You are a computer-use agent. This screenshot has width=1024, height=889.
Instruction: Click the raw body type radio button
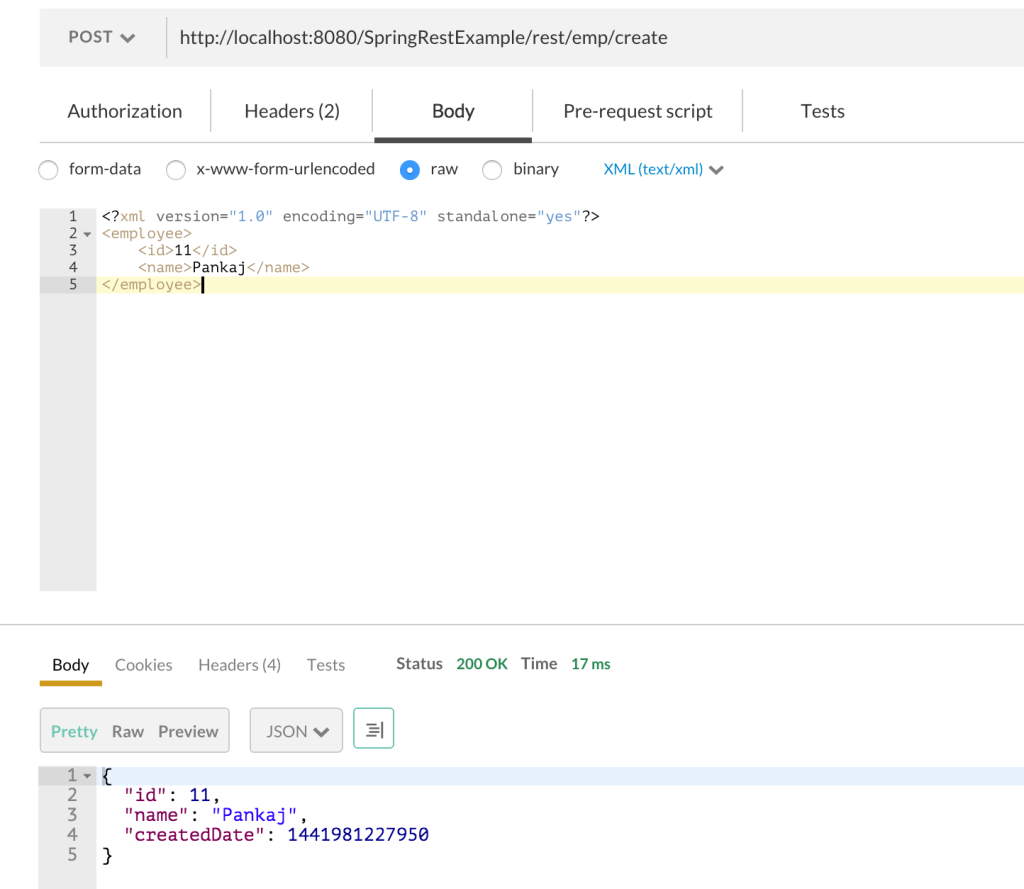pyautogui.click(x=410, y=170)
